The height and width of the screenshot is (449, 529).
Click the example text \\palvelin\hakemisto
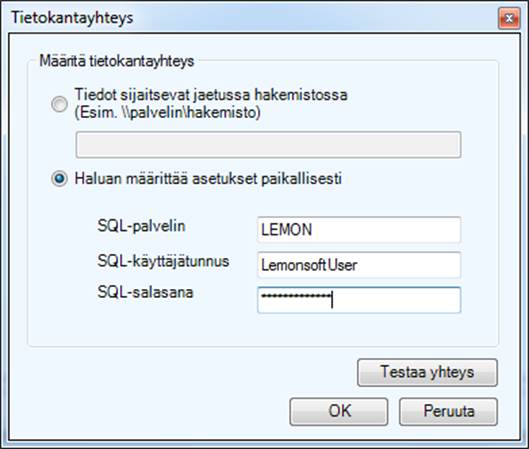[191, 112]
